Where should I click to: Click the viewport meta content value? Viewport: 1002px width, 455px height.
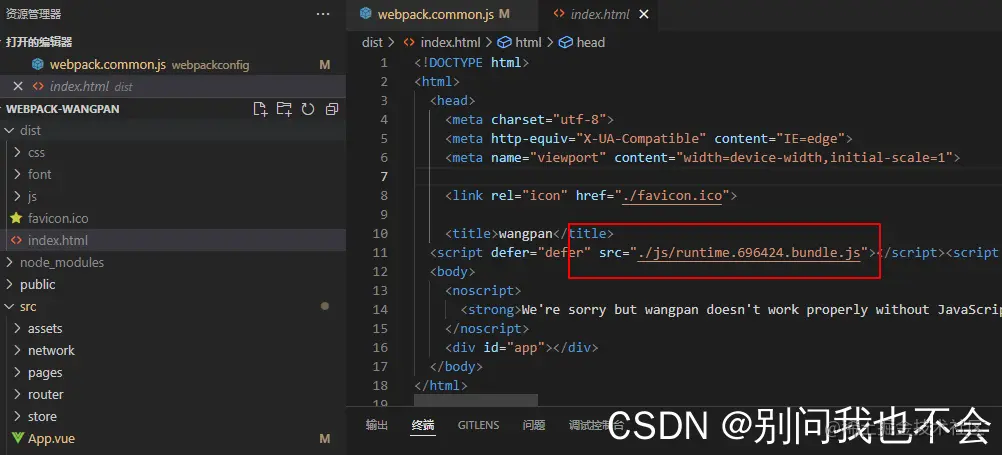[x=814, y=157]
